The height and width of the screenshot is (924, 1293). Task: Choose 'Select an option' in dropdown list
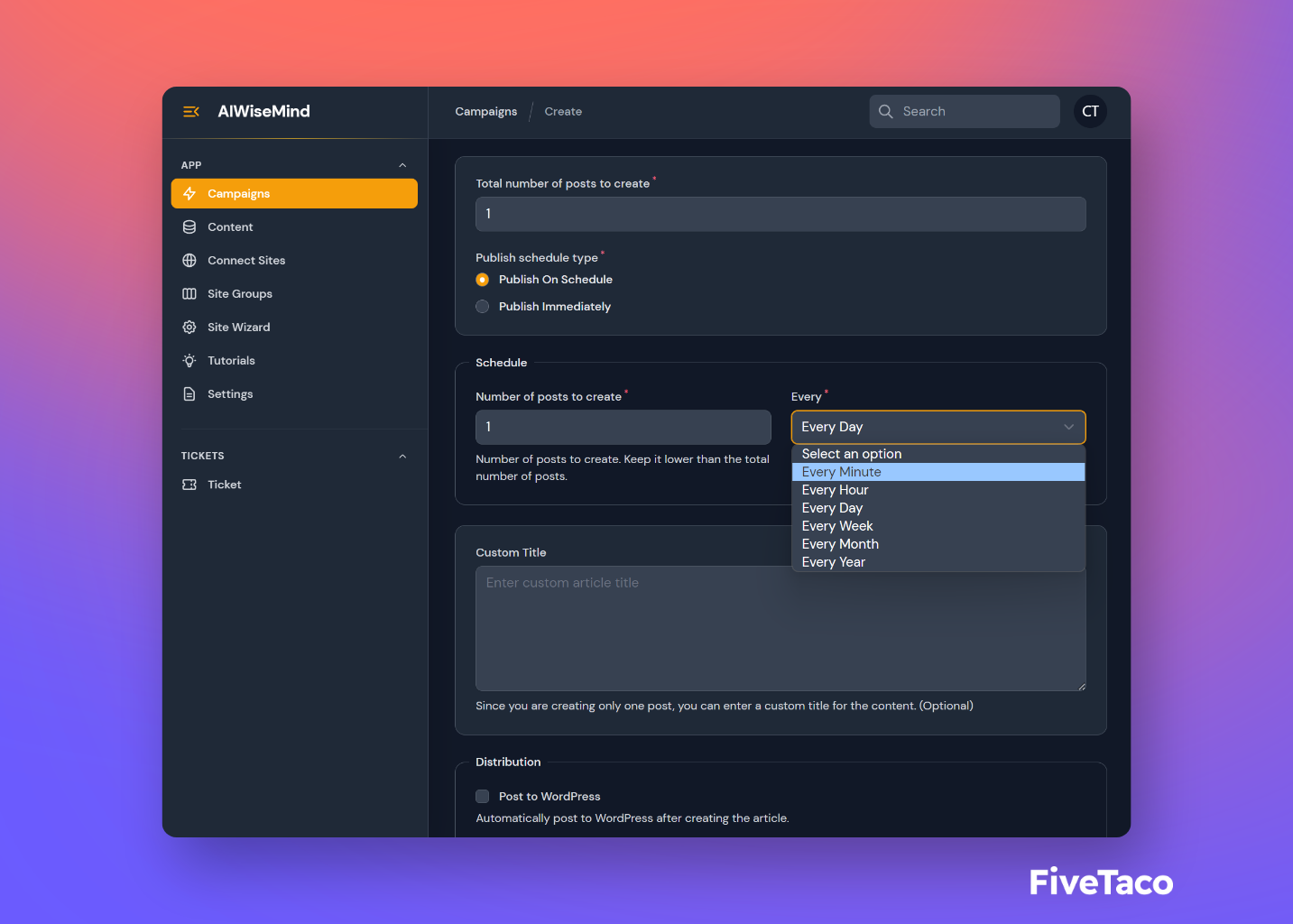[938, 454]
